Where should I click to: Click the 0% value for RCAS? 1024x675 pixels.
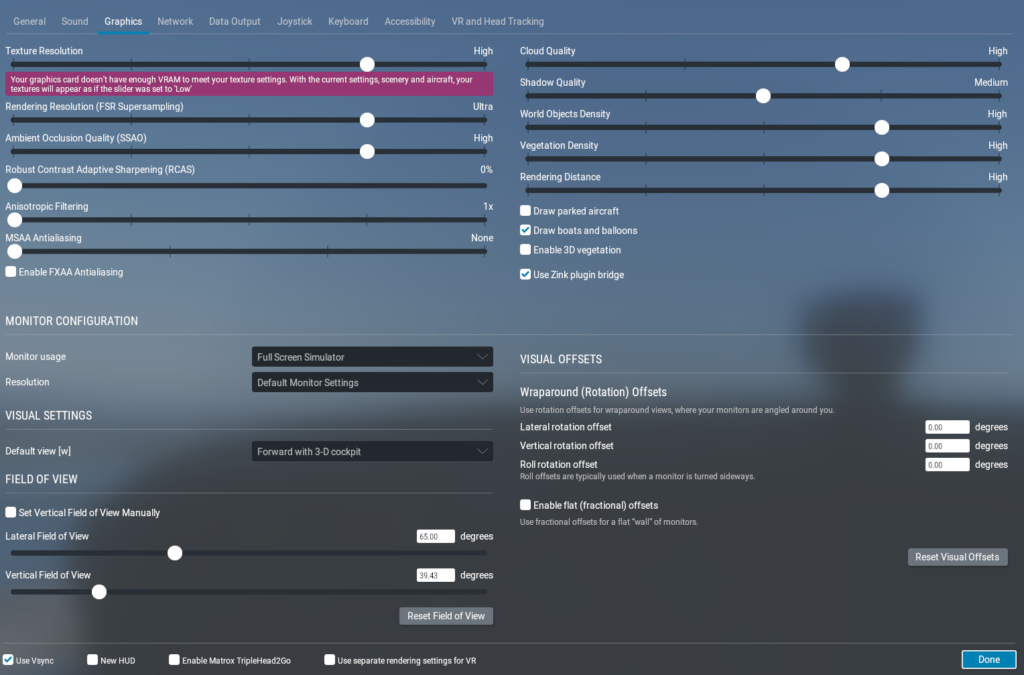pos(487,169)
